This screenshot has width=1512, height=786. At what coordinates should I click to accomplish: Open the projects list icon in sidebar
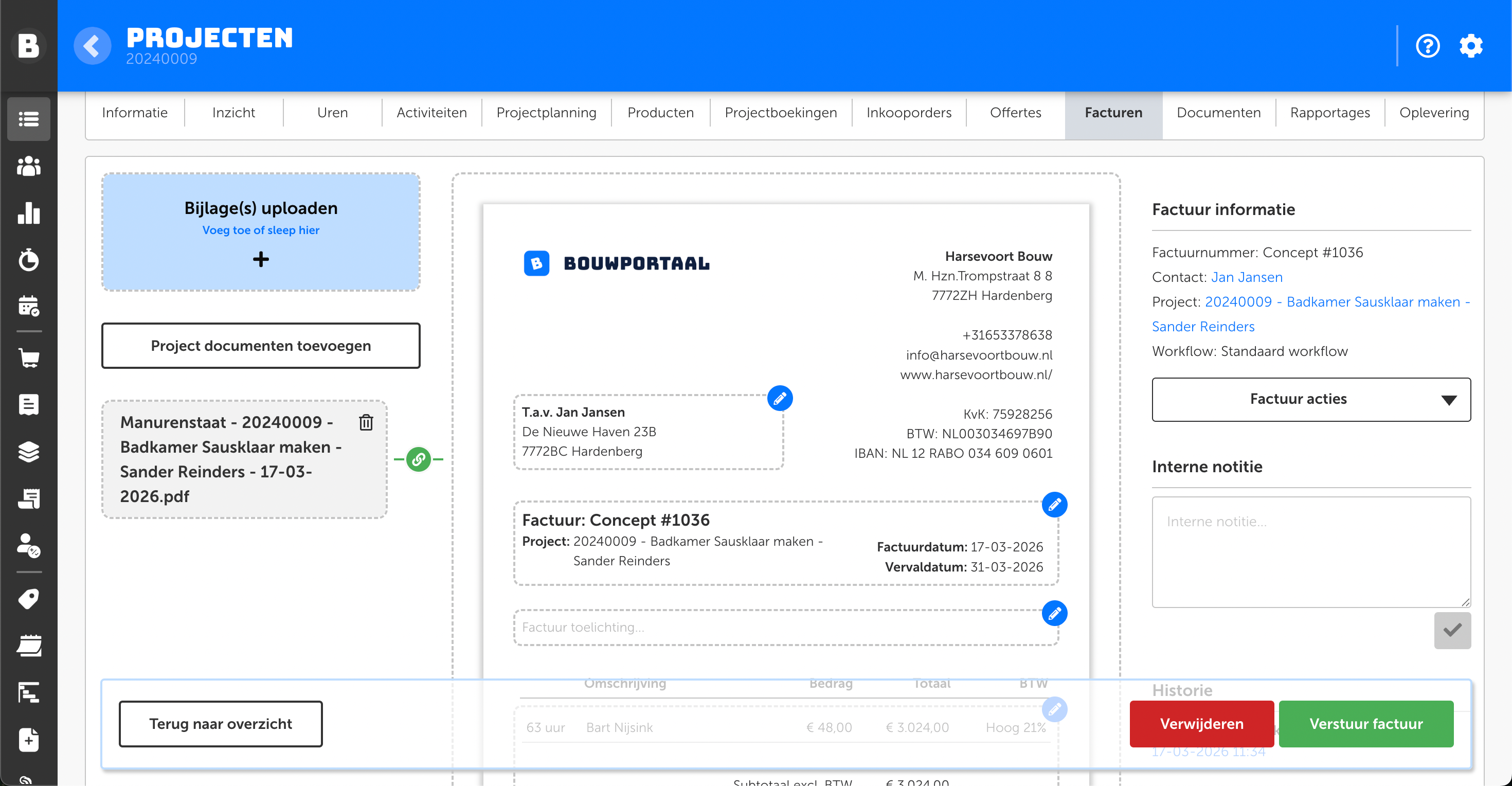point(29,119)
